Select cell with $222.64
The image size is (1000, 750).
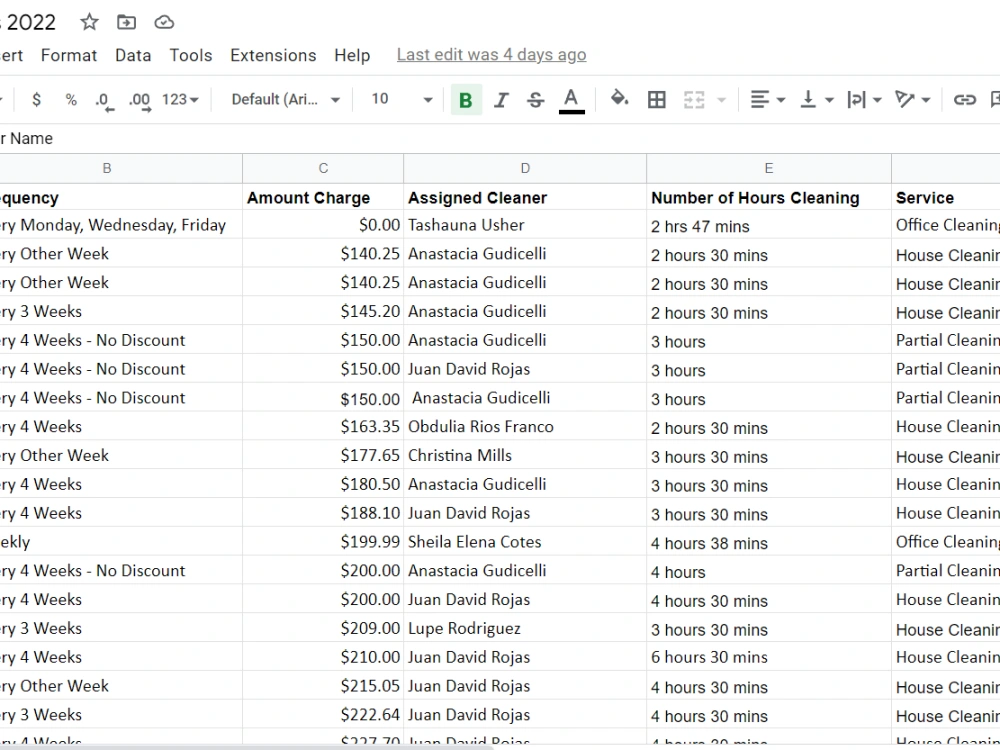[323, 715]
